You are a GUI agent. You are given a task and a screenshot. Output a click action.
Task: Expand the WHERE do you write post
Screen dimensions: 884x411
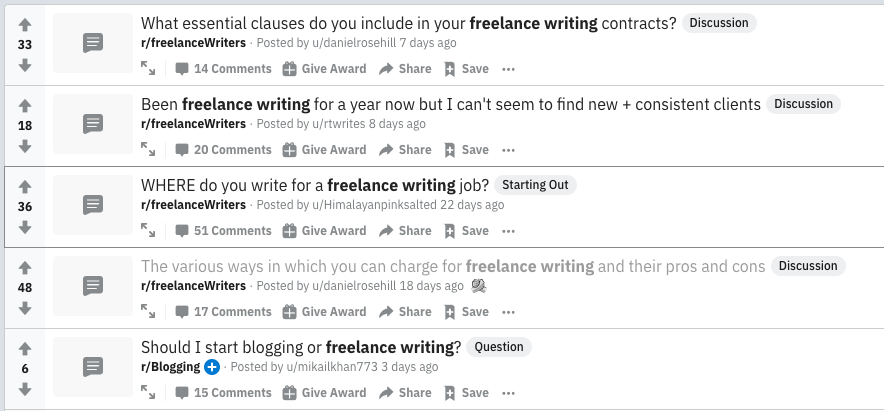coord(148,231)
